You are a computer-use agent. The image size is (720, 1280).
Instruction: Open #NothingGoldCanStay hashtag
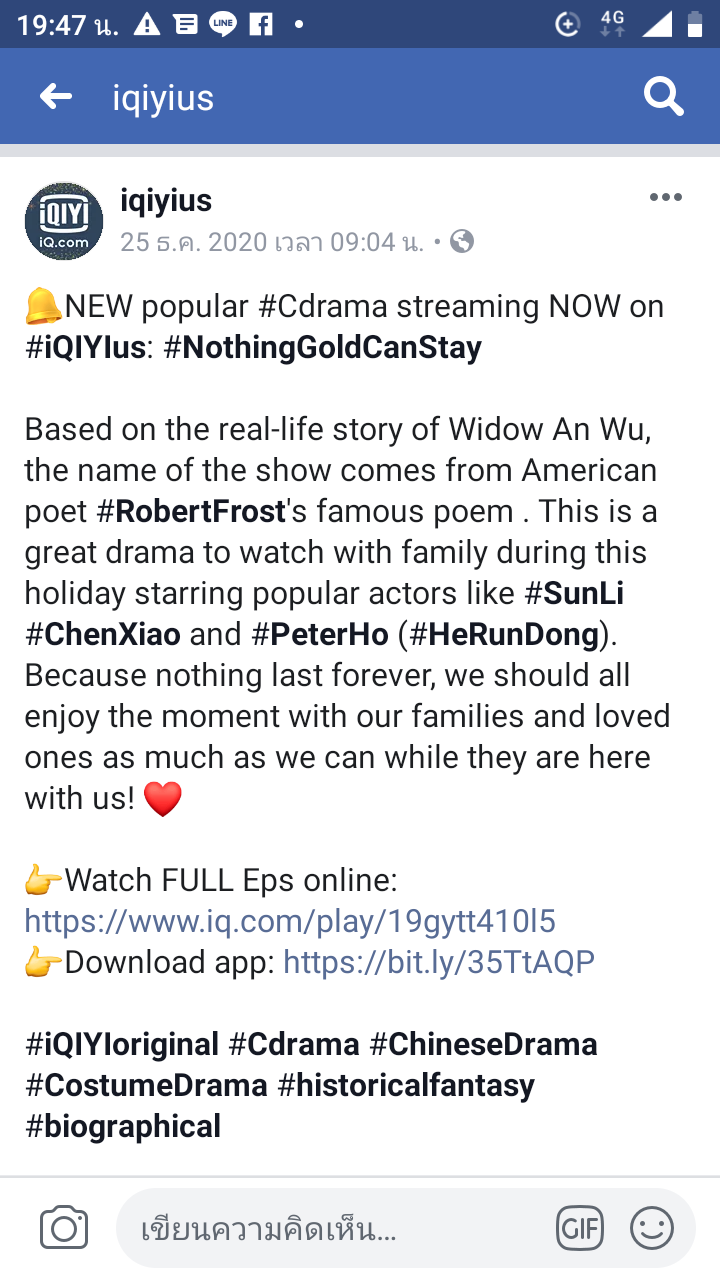(x=322, y=347)
